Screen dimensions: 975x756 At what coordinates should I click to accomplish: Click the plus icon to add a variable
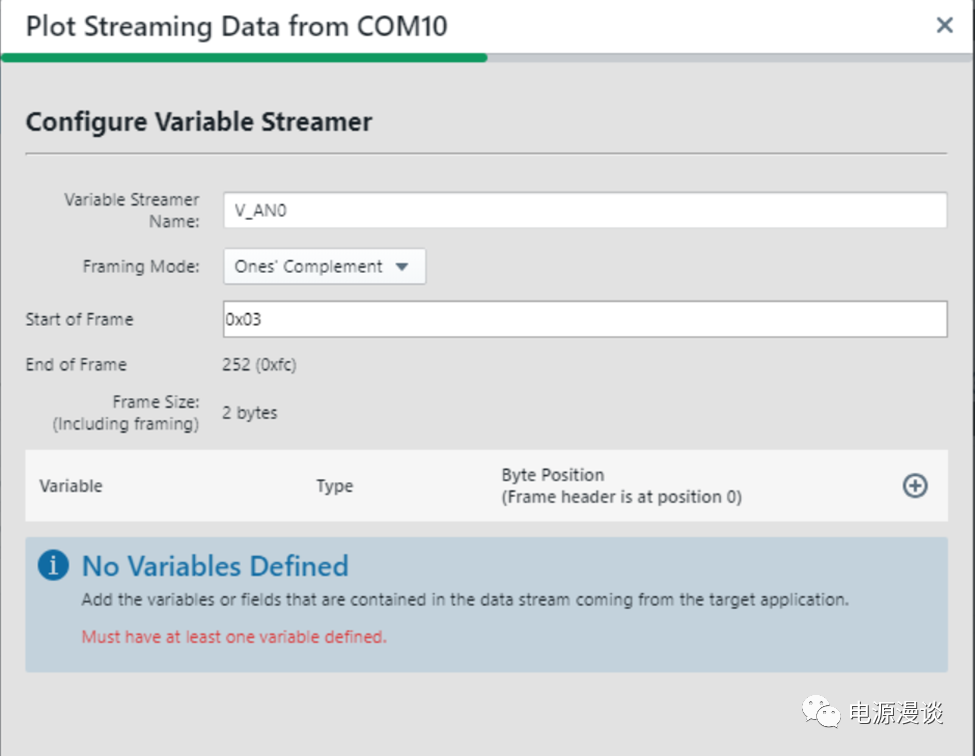click(x=915, y=486)
